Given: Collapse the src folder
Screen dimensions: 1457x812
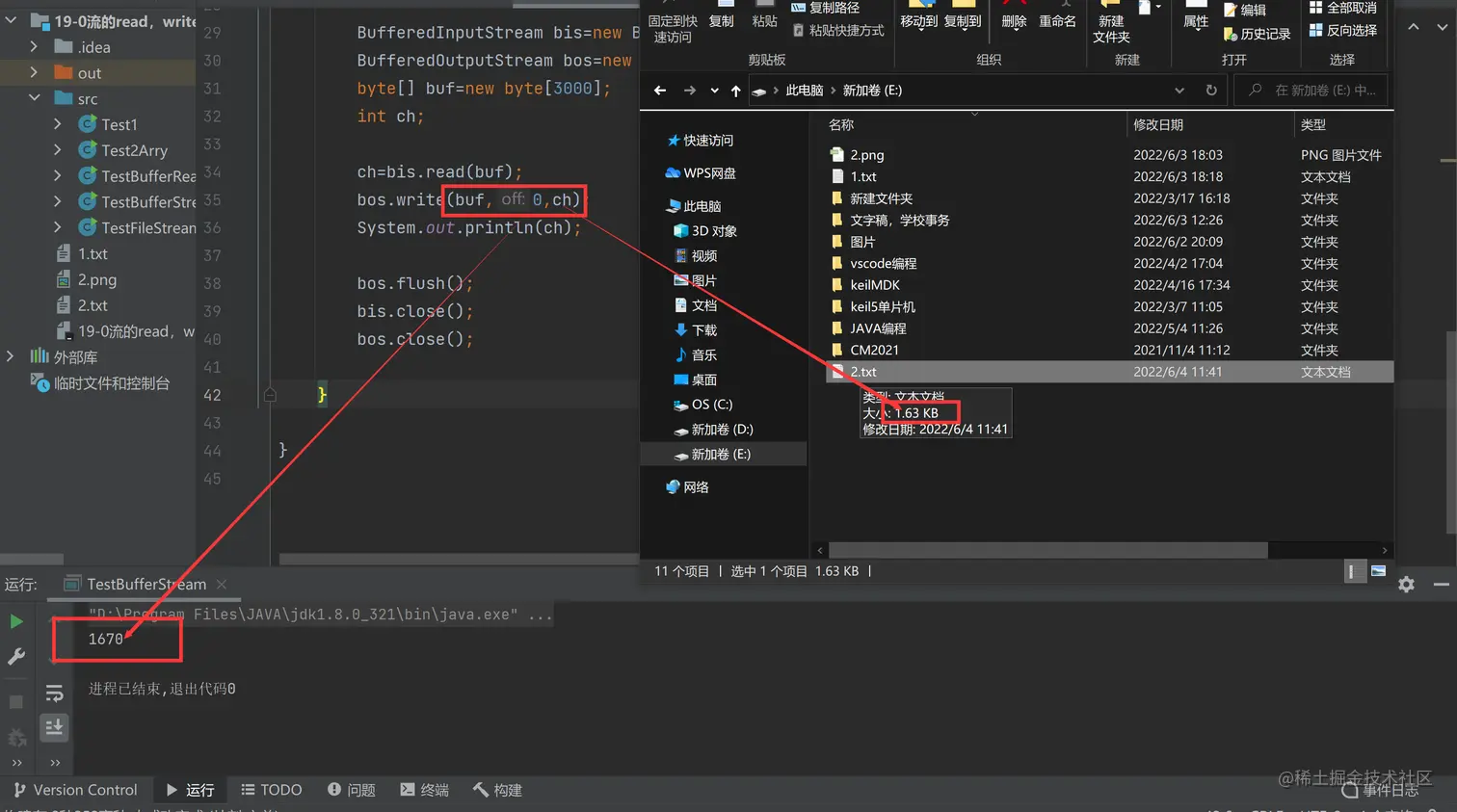Looking at the screenshot, I should point(35,98).
